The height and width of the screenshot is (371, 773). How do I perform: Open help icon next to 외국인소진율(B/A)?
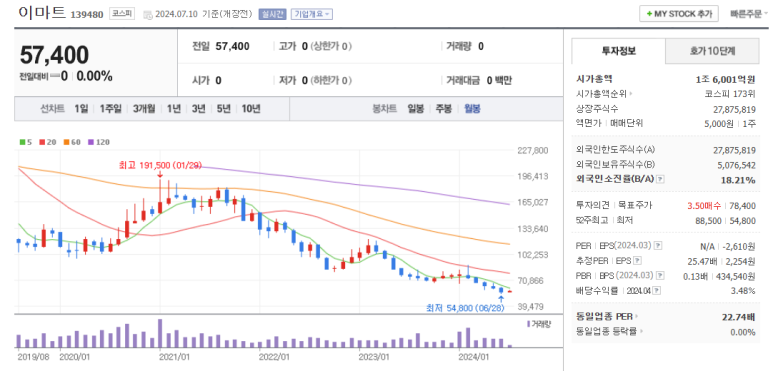(x=661, y=179)
